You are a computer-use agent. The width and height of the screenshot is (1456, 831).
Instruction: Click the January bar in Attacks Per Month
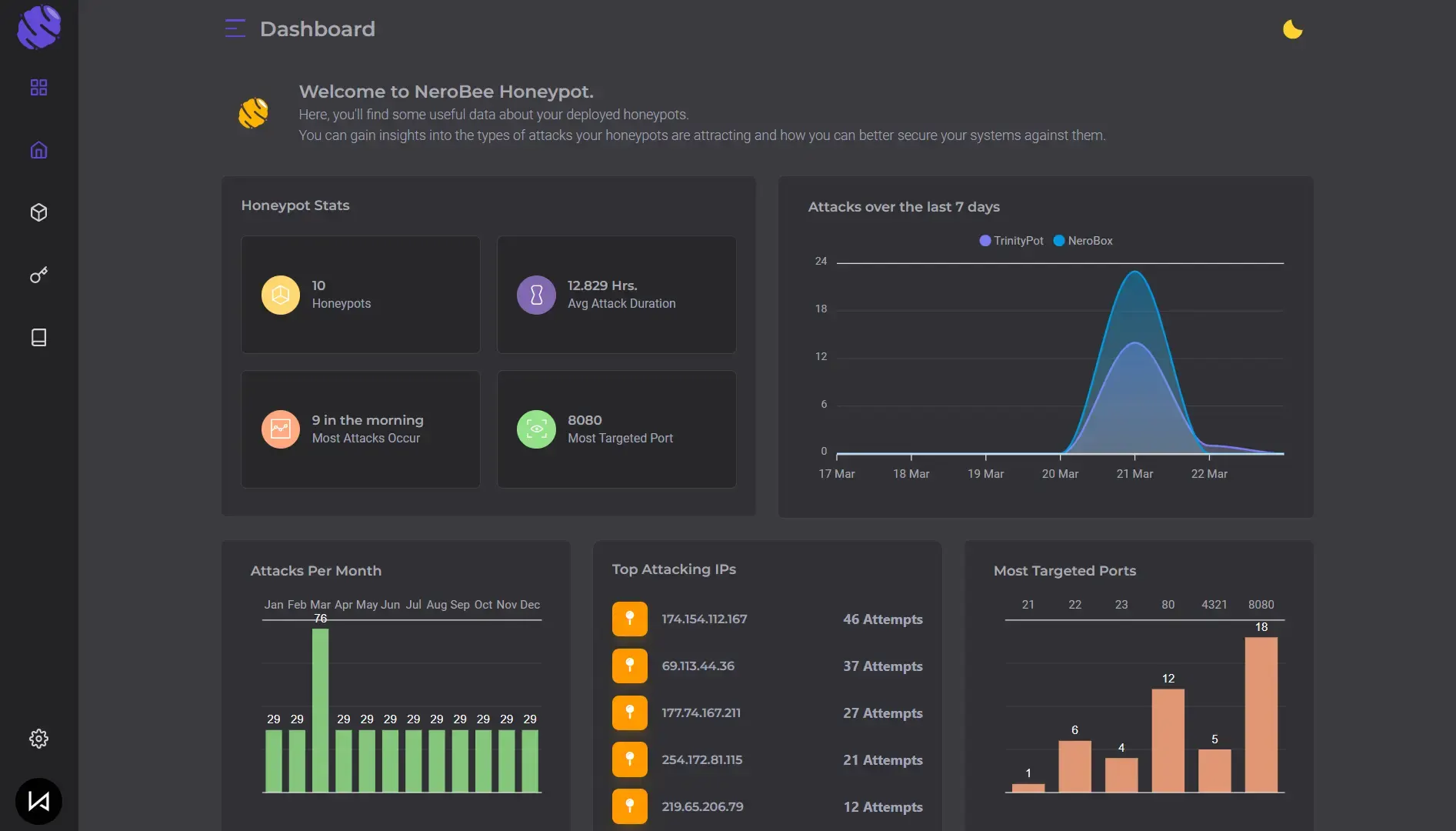(274, 760)
